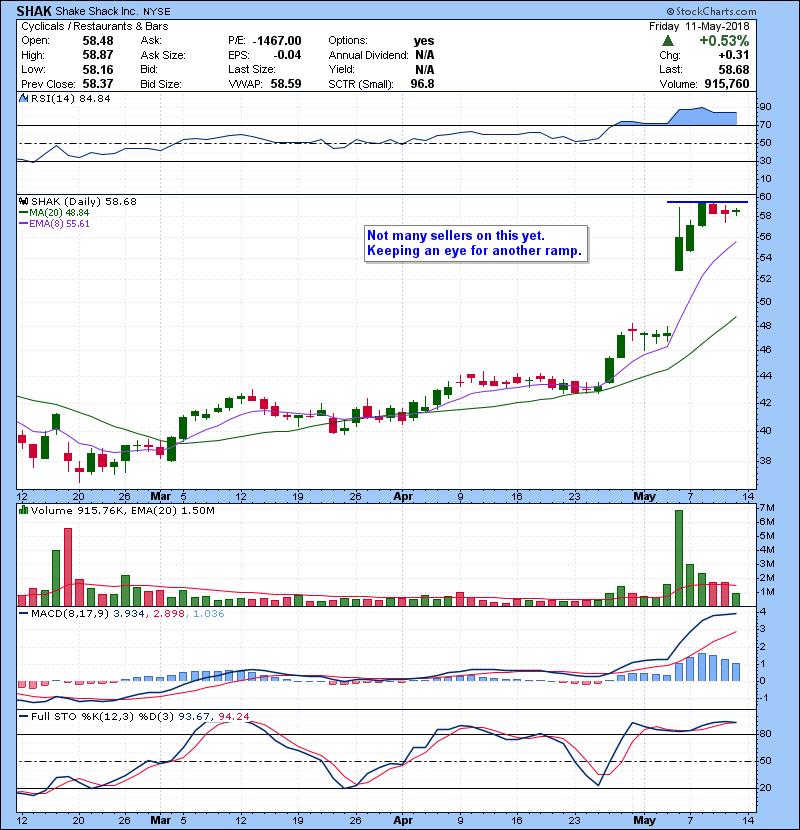Click the EPS value -0.04
Screen dimensions: 800x830
(287, 55)
